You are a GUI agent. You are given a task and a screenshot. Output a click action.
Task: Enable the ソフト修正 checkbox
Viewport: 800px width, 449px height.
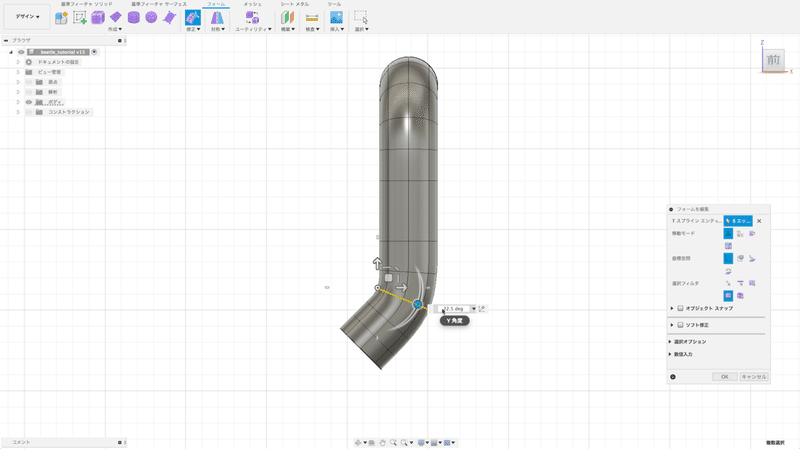pyautogui.click(x=680, y=325)
